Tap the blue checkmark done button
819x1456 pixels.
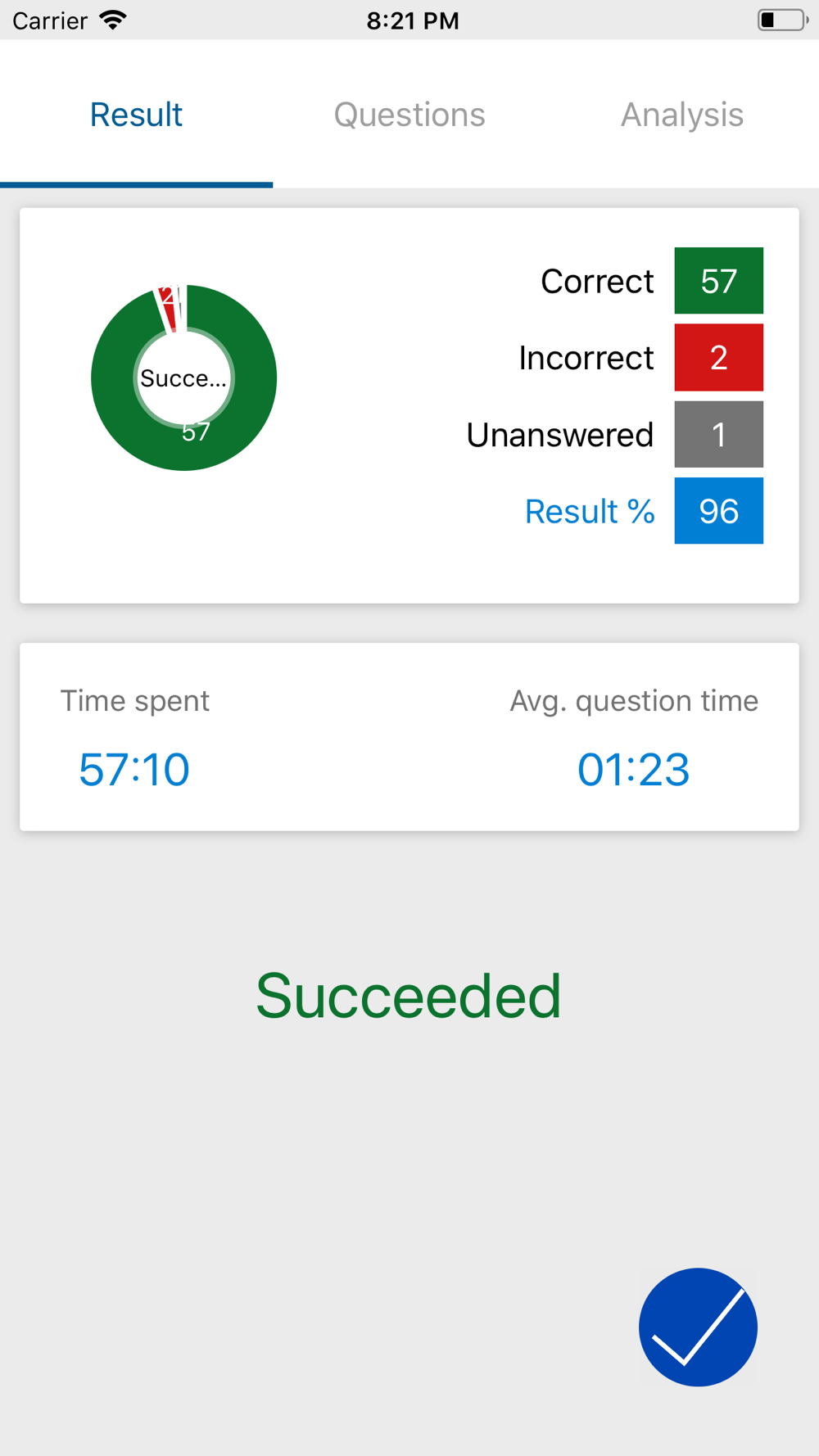698,1327
